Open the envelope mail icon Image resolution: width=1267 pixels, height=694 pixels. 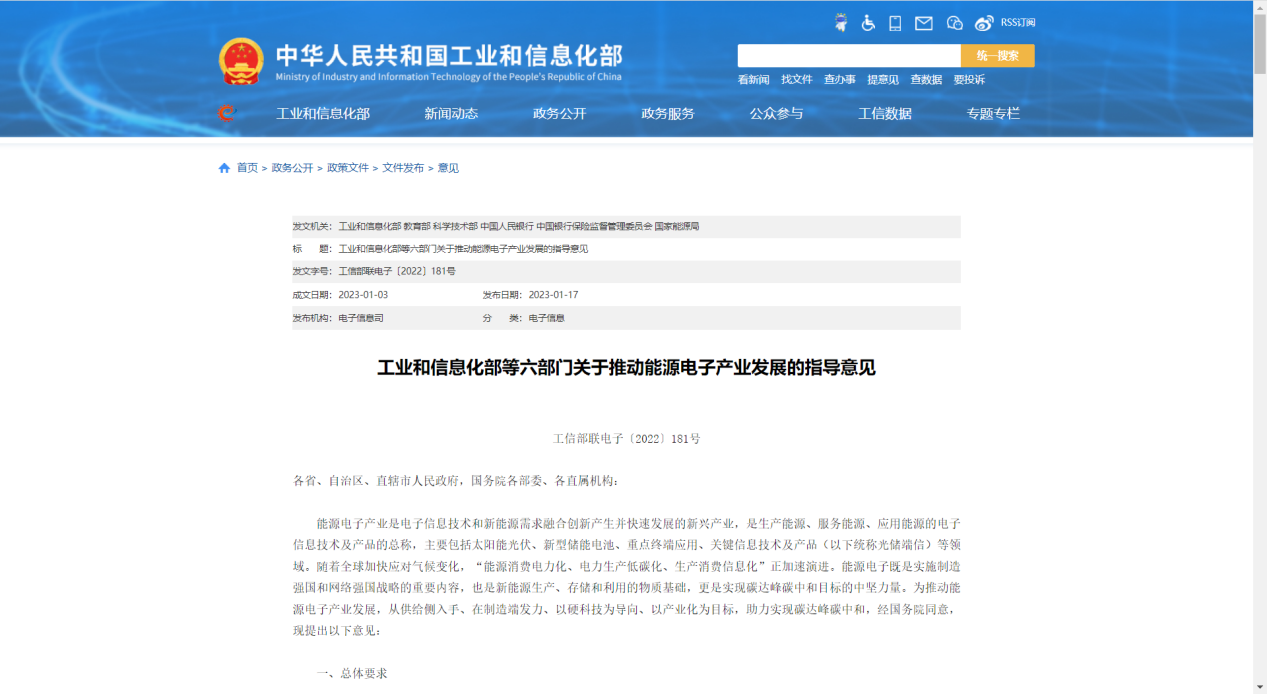(924, 23)
